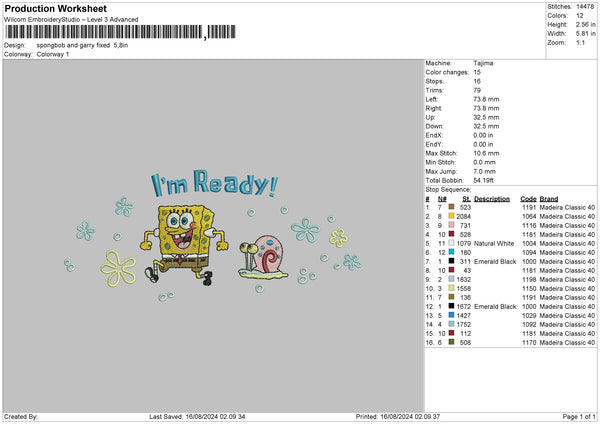Click the Stitches count value 14478
Image resolution: width=600 pixels, height=424 pixels.
coord(585,6)
